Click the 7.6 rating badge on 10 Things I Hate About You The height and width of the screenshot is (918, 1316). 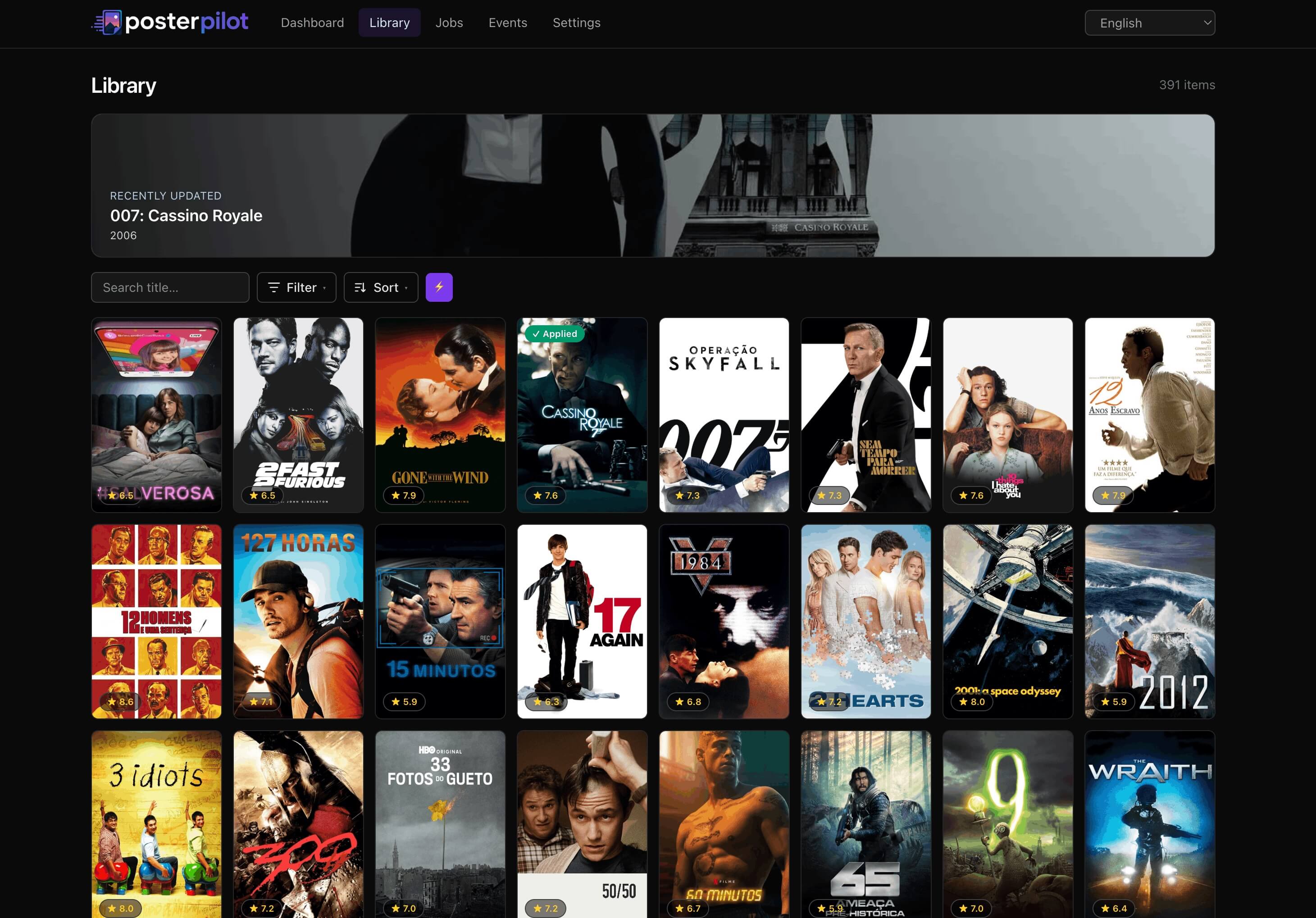(x=971, y=495)
